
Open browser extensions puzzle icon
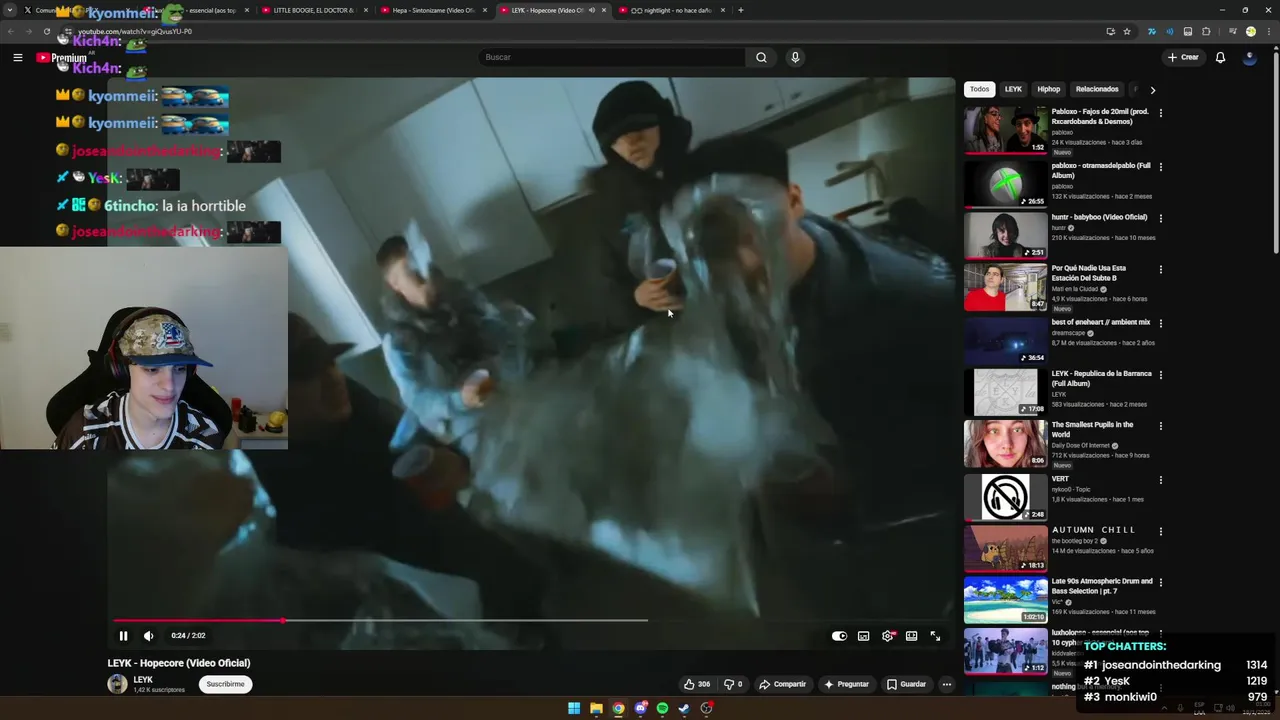1206,31
